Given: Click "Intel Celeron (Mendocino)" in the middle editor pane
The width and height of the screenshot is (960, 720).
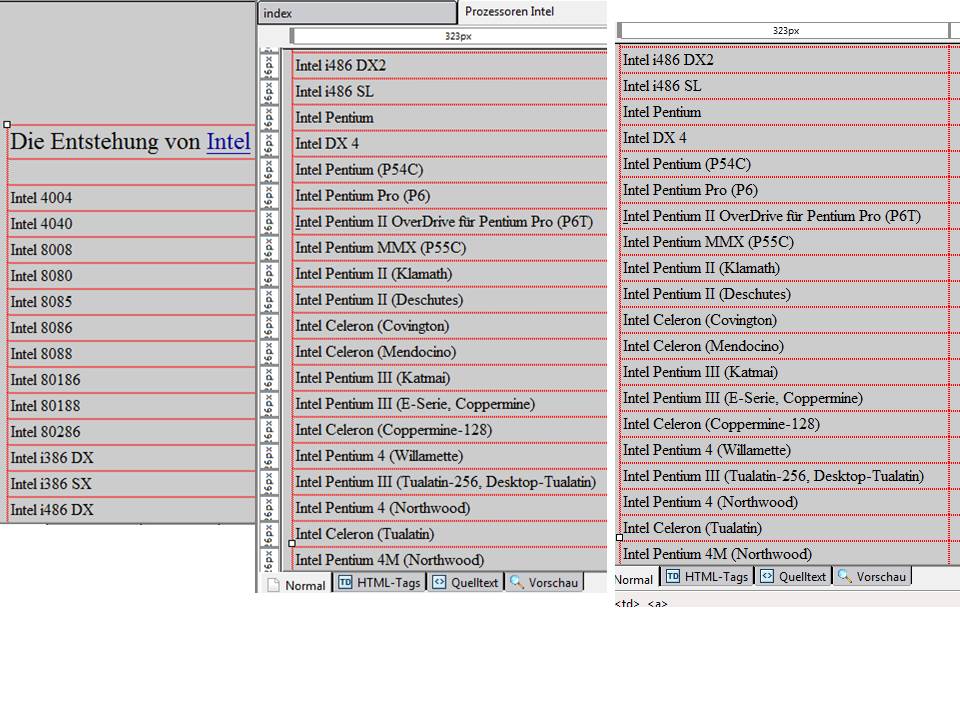Looking at the screenshot, I should pos(376,352).
